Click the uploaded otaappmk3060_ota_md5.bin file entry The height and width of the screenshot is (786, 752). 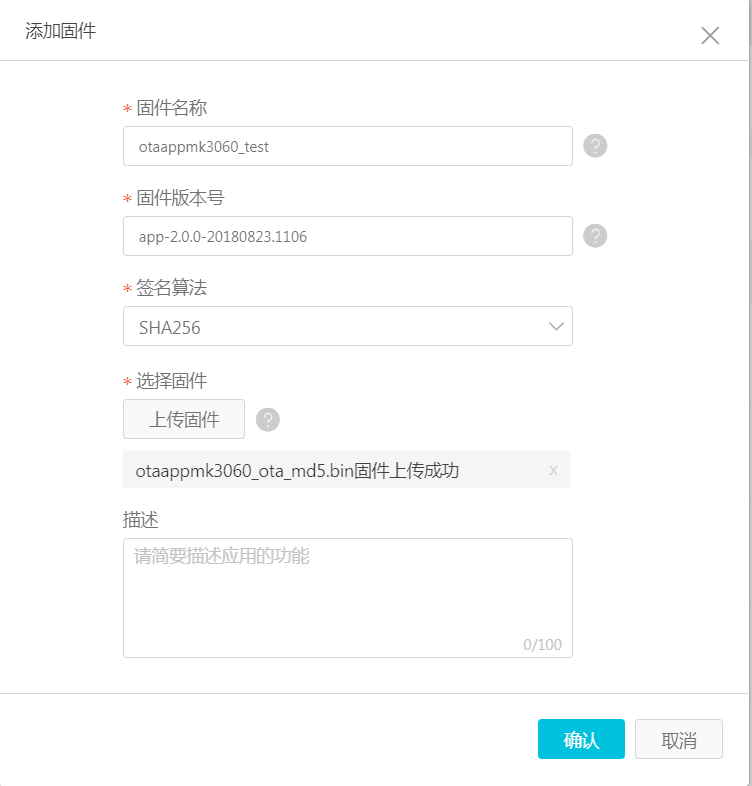298,470
